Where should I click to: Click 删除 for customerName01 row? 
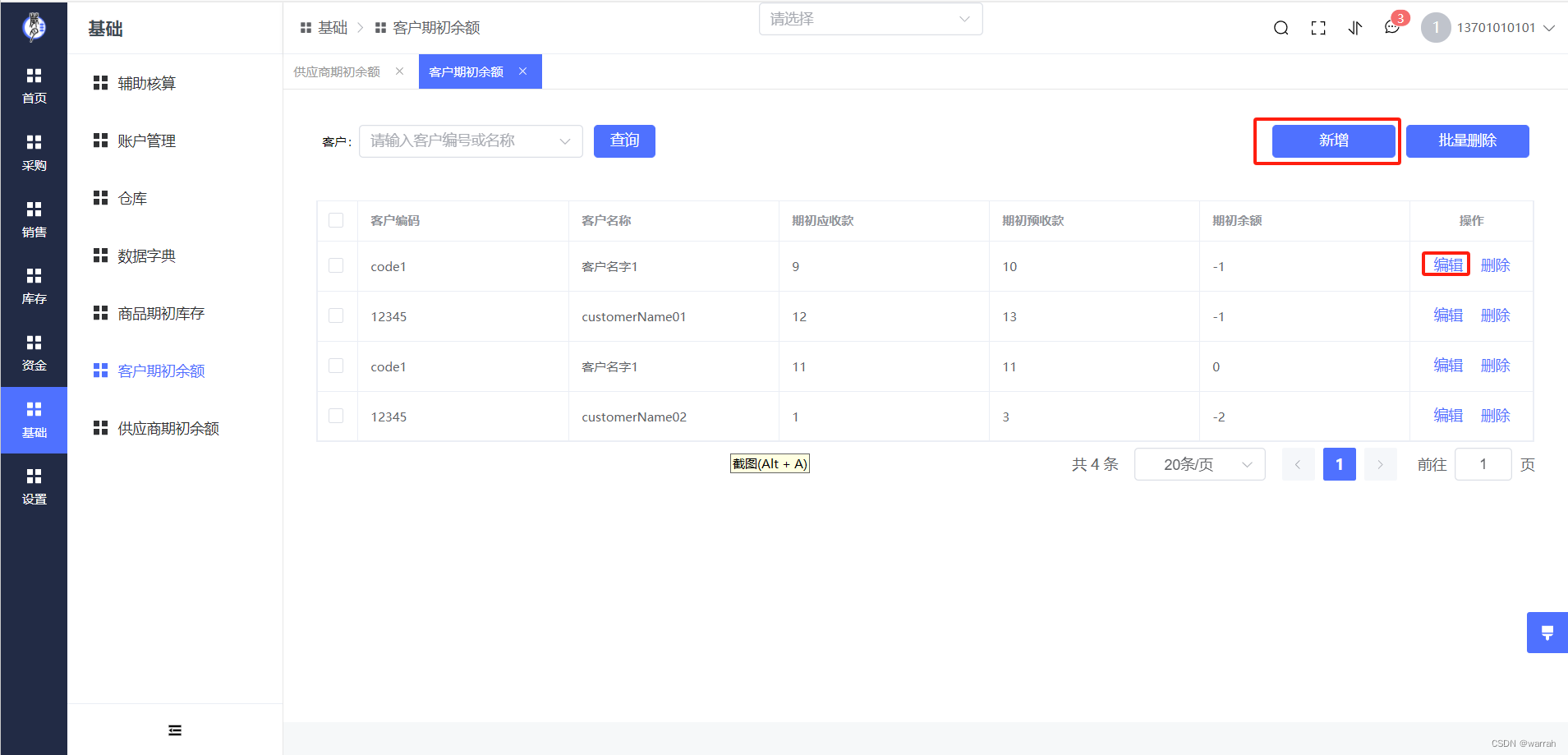[x=1495, y=315]
